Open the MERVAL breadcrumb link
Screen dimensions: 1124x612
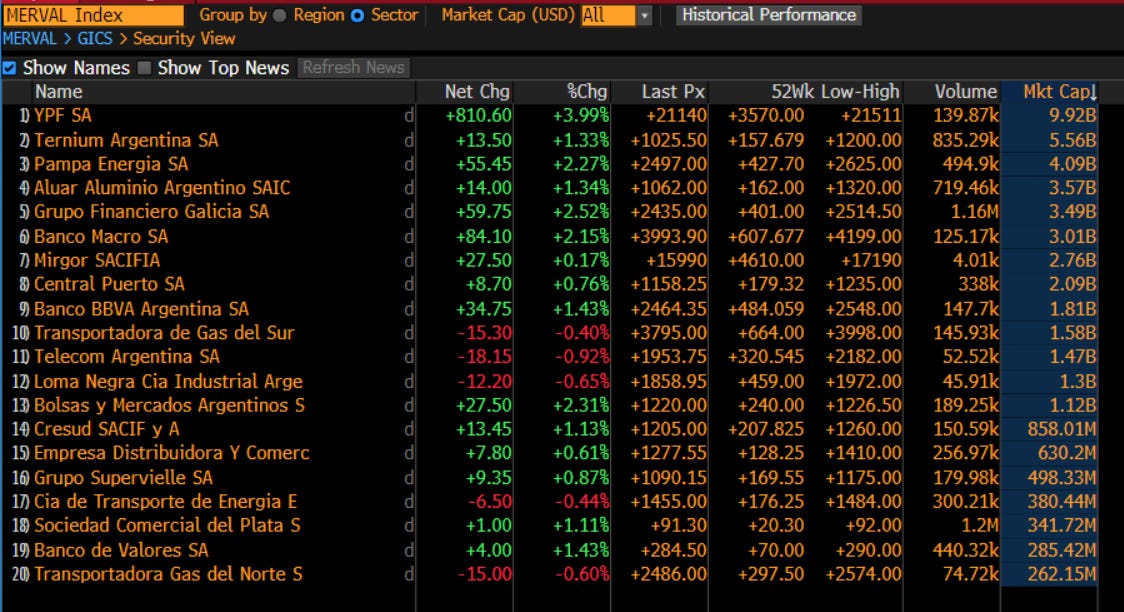(x=29, y=39)
